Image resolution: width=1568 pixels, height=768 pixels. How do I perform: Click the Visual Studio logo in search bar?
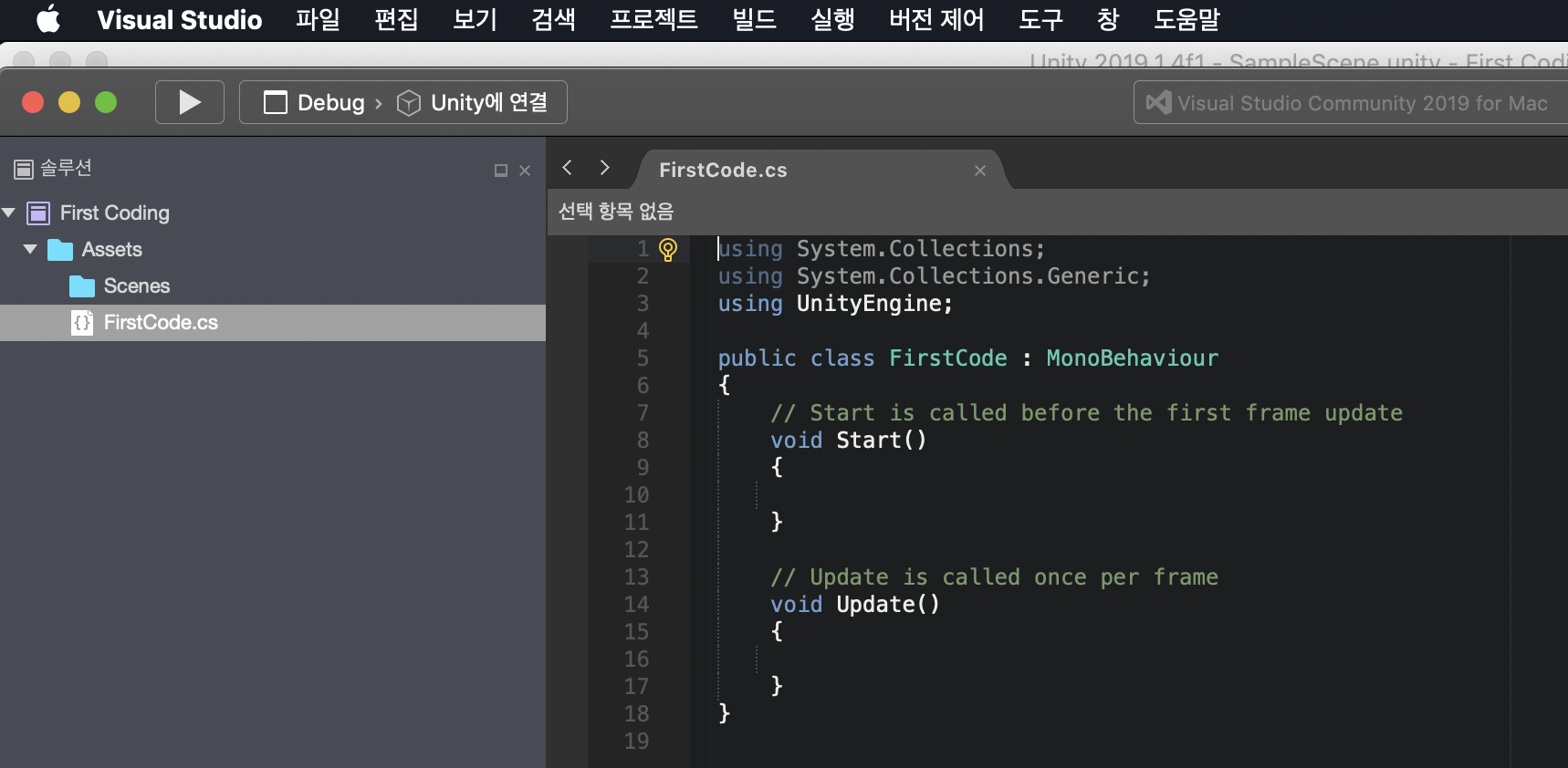tap(1159, 102)
